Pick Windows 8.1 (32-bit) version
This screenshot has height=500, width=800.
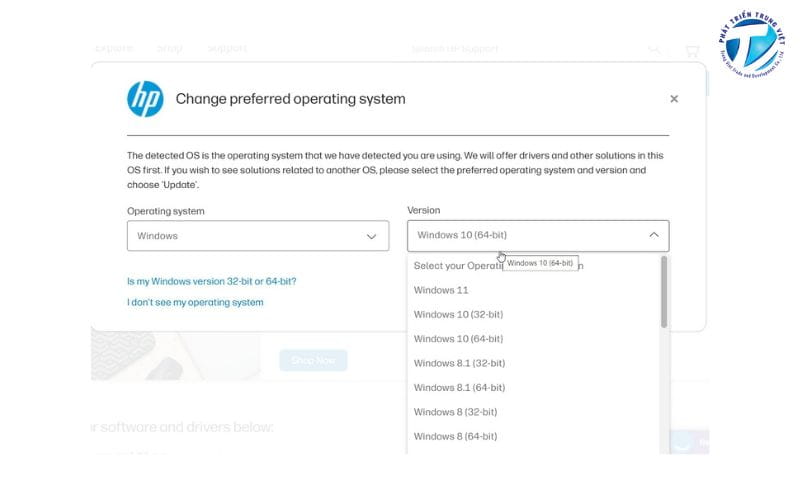(459, 363)
